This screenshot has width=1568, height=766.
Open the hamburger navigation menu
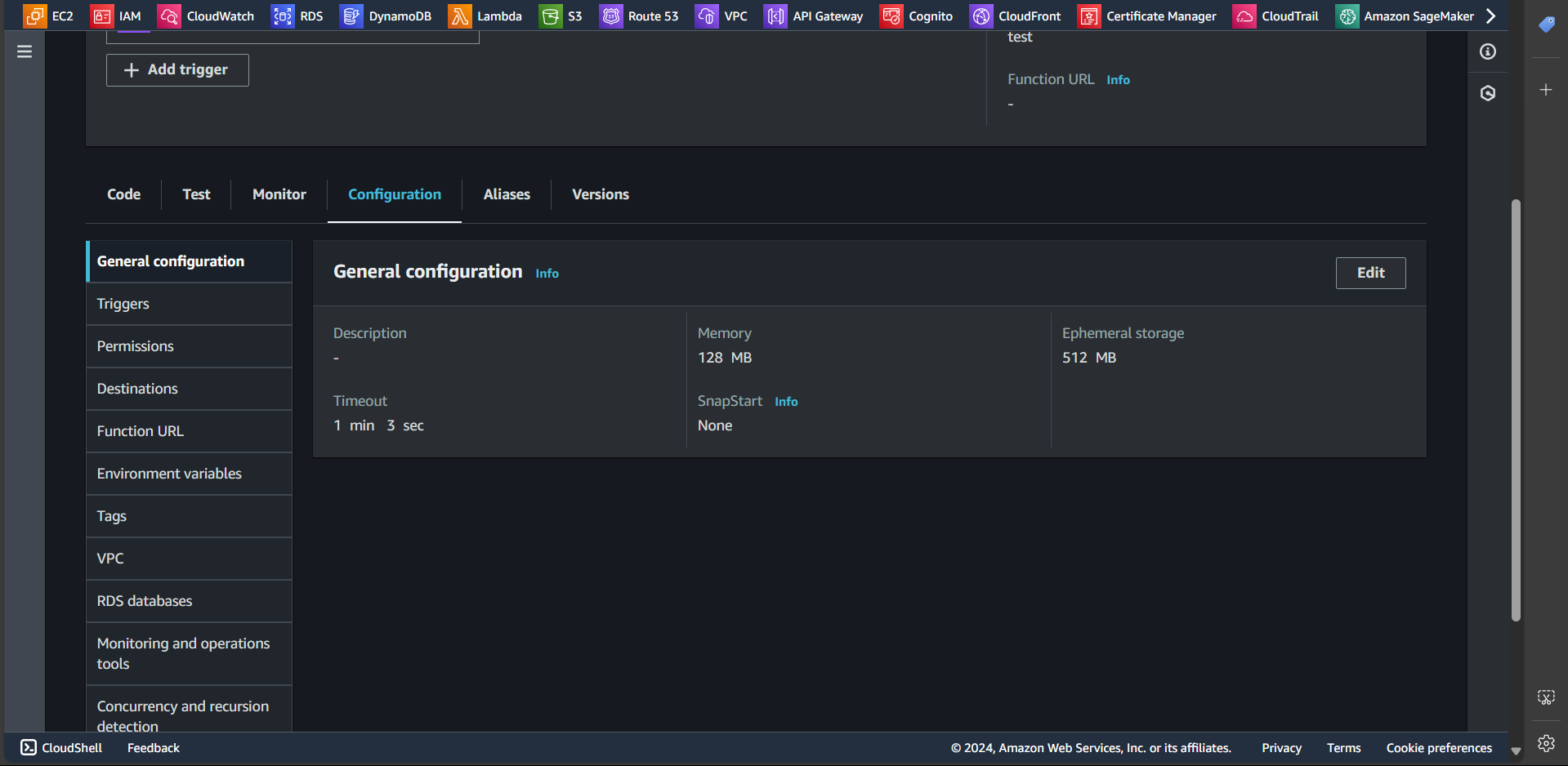(25, 51)
